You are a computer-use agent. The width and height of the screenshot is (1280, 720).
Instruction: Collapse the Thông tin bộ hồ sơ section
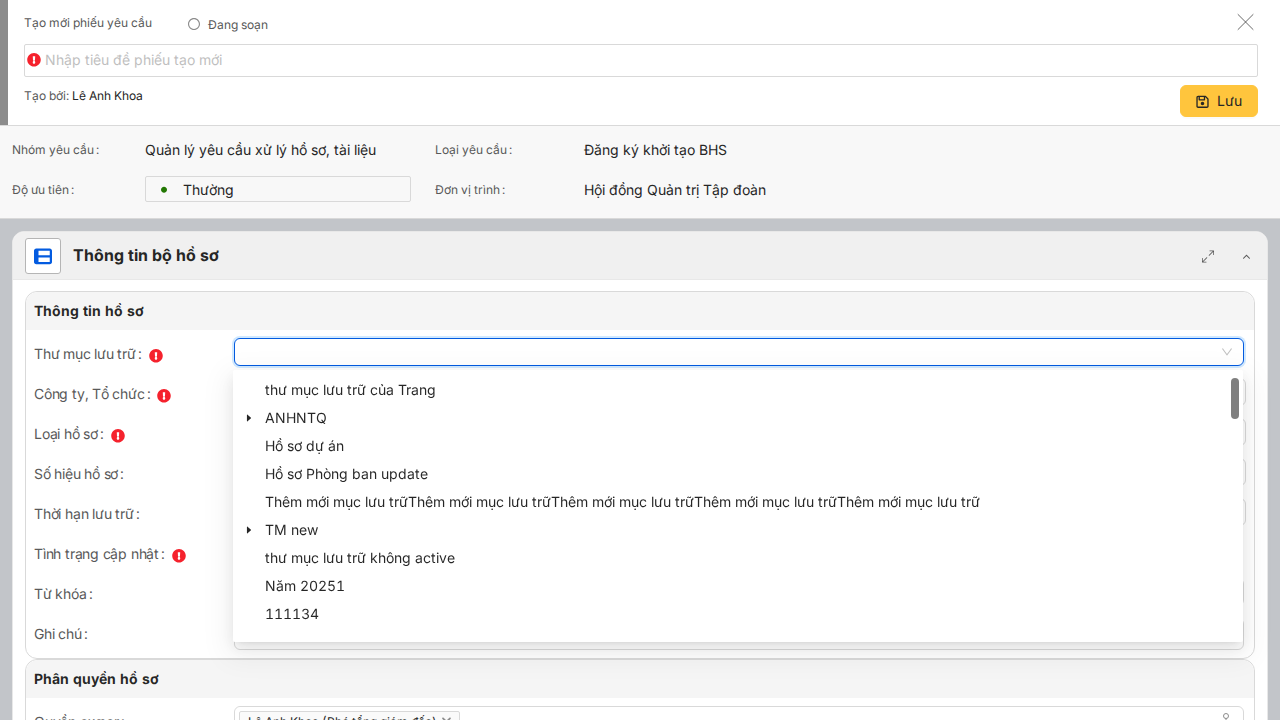pyautogui.click(x=1246, y=257)
